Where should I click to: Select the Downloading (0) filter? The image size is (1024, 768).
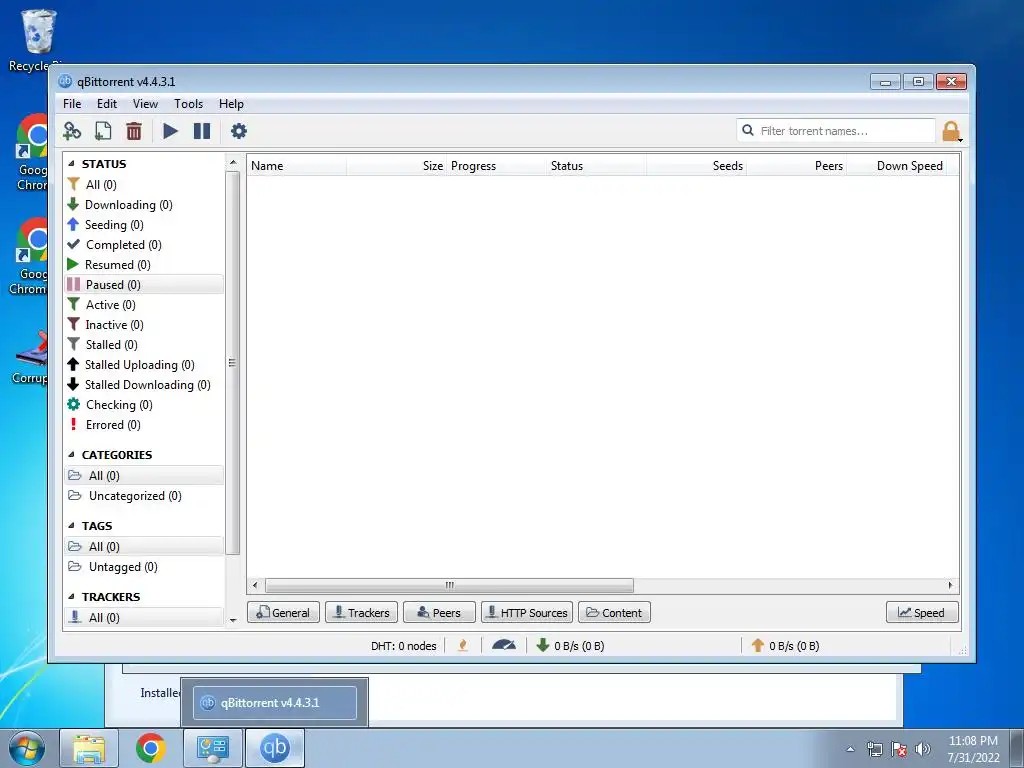tap(144, 205)
